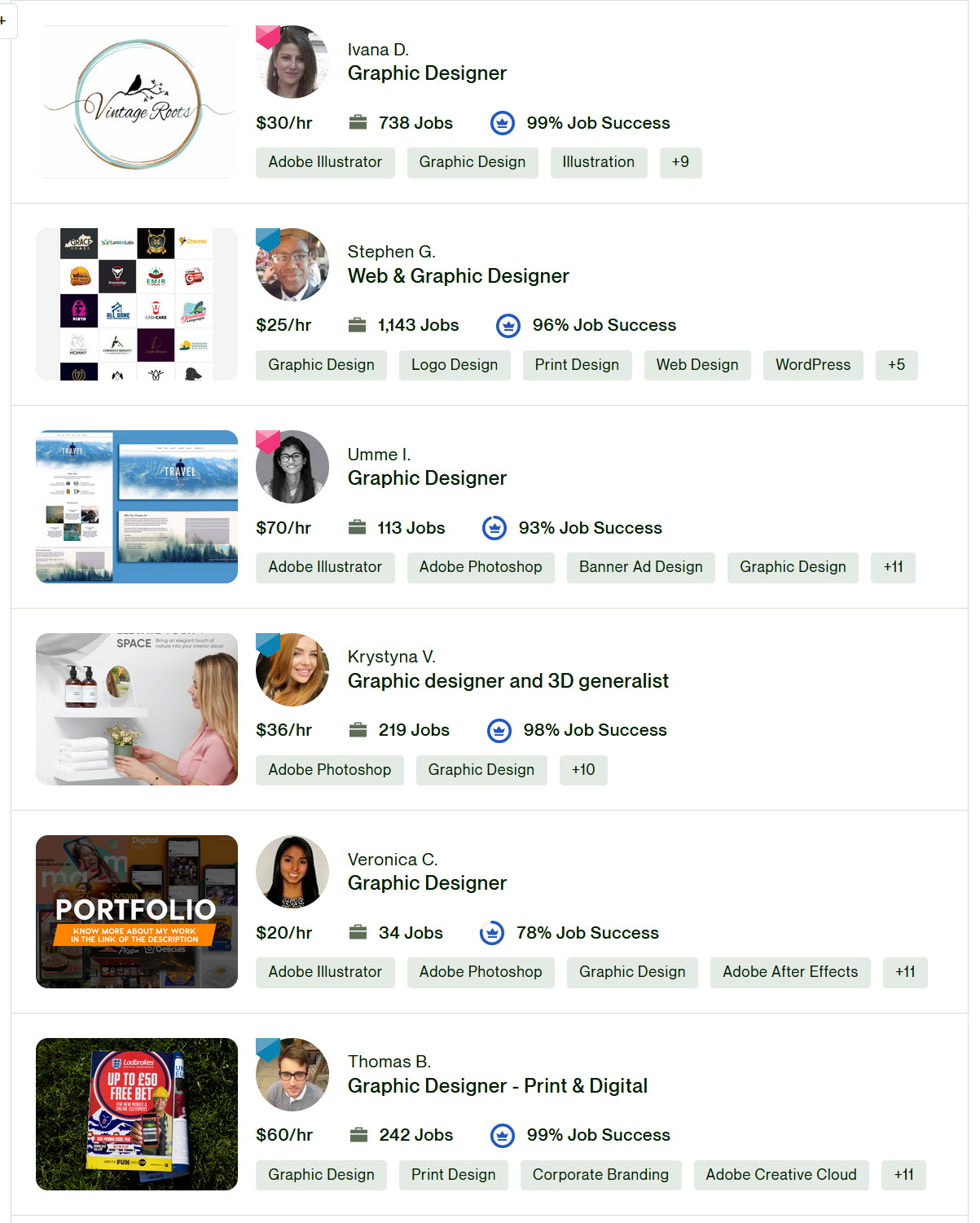Click the crown icon beside 78% Job Success
Screen dimensions: 980x1223
tap(491, 933)
